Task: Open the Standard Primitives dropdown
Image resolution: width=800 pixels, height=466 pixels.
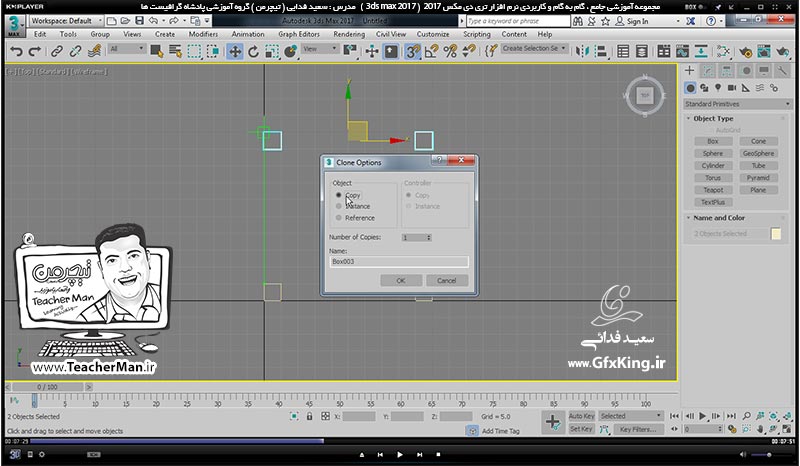Action: pos(737,104)
